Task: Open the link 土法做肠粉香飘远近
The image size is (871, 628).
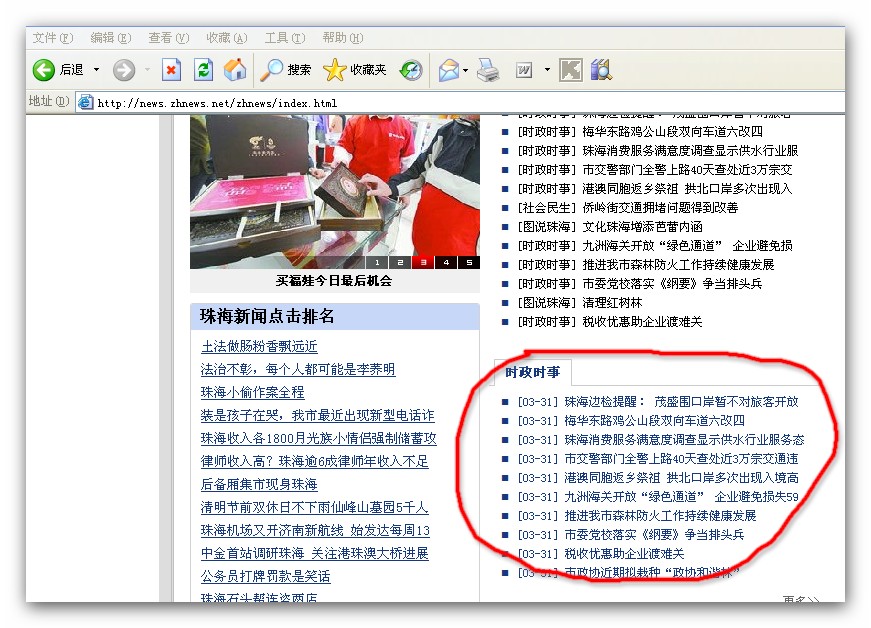Action: click(259, 346)
